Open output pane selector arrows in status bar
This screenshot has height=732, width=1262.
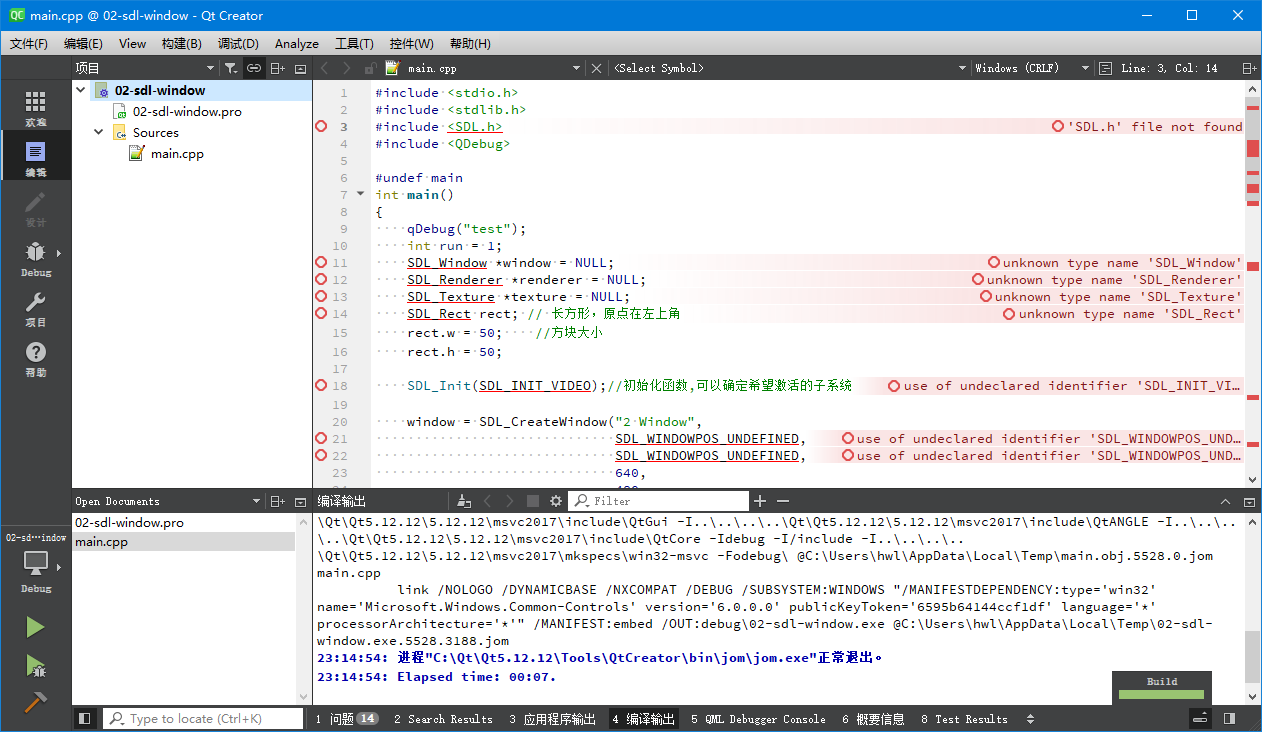coord(1031,719)
